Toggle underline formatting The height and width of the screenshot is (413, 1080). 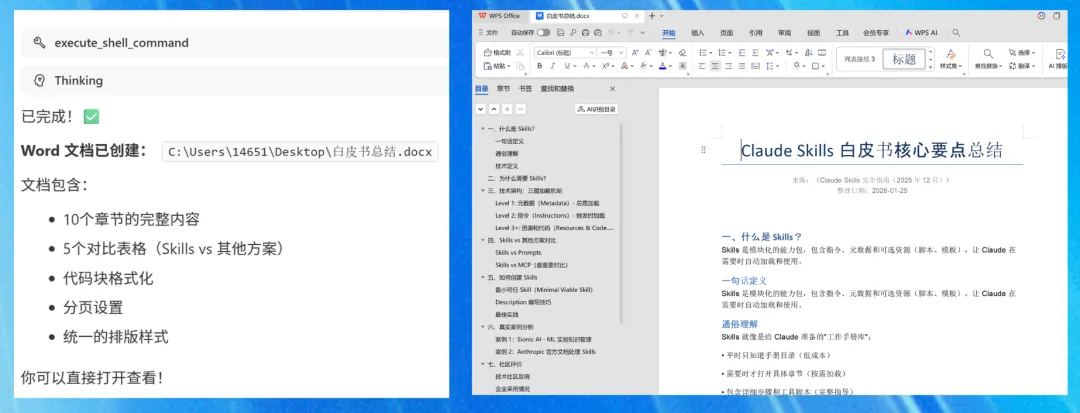click(x=568, y=66)
